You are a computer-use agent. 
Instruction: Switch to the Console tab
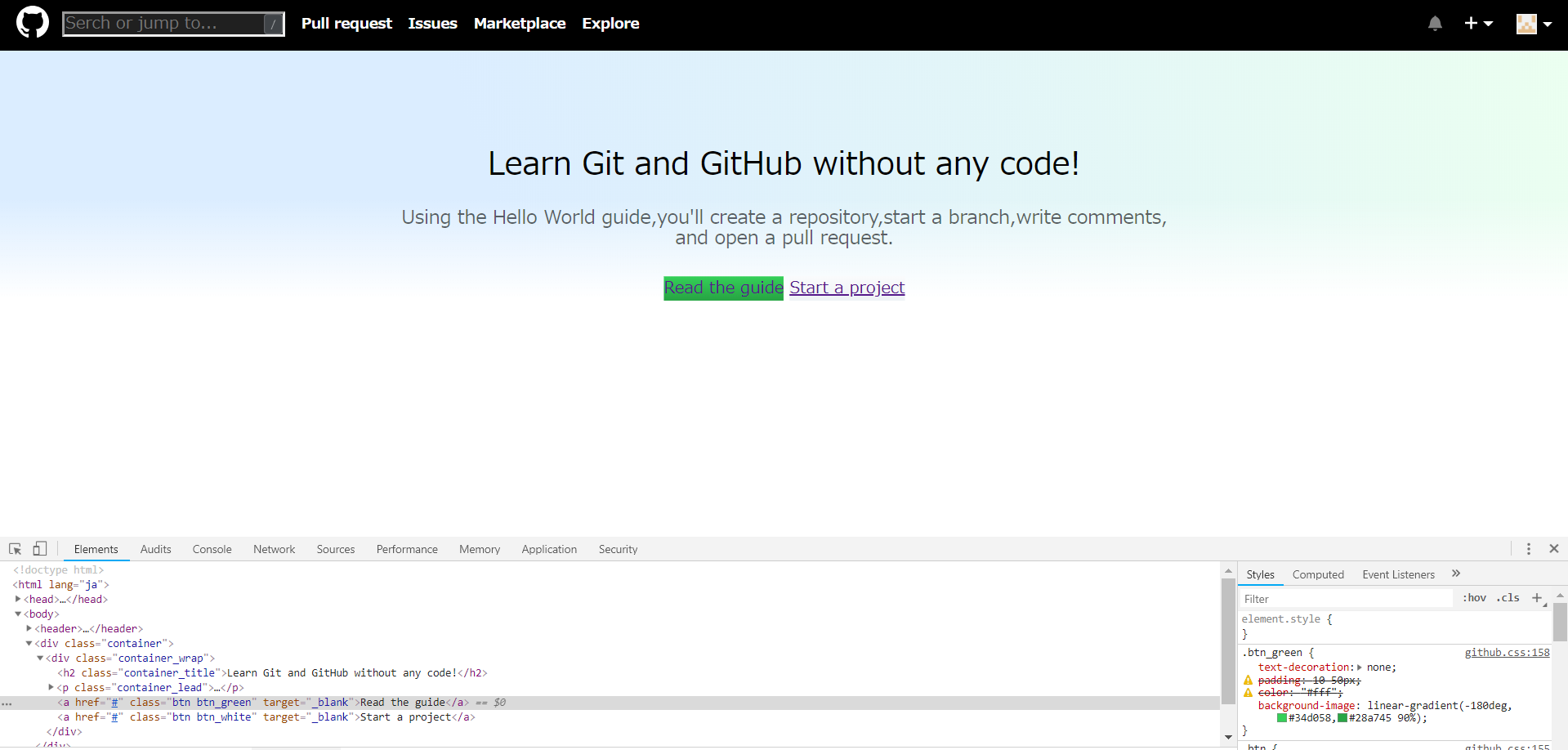[x=212, y=549]
